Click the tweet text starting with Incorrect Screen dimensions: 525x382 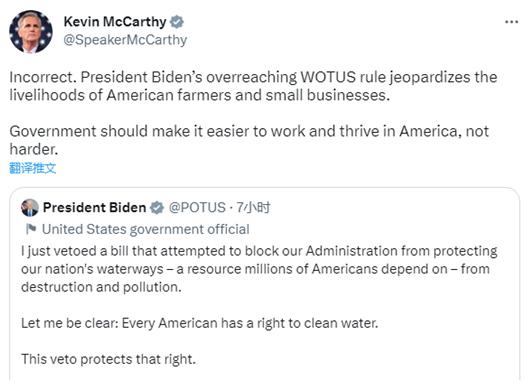pos(253,86)
